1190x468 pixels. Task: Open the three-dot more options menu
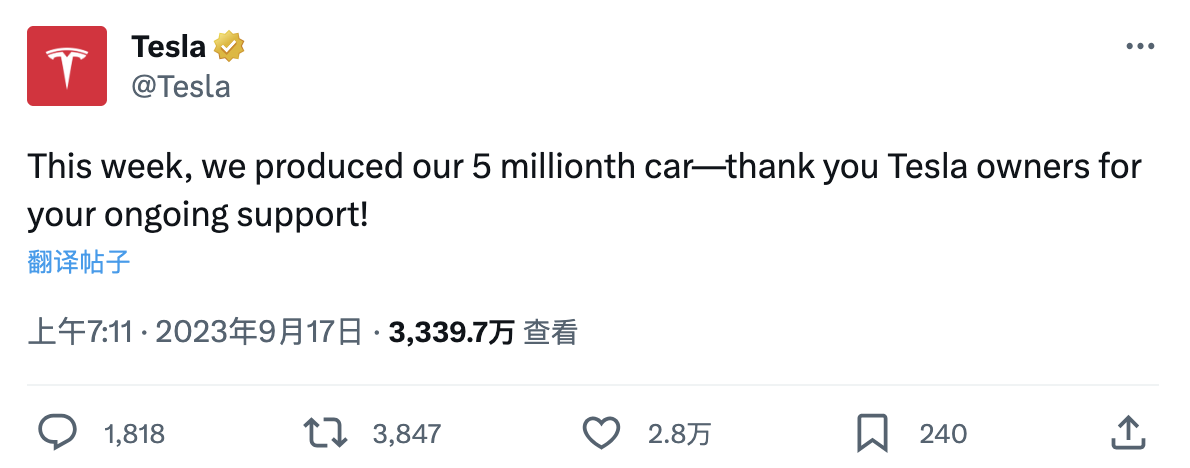(1140, 47)
